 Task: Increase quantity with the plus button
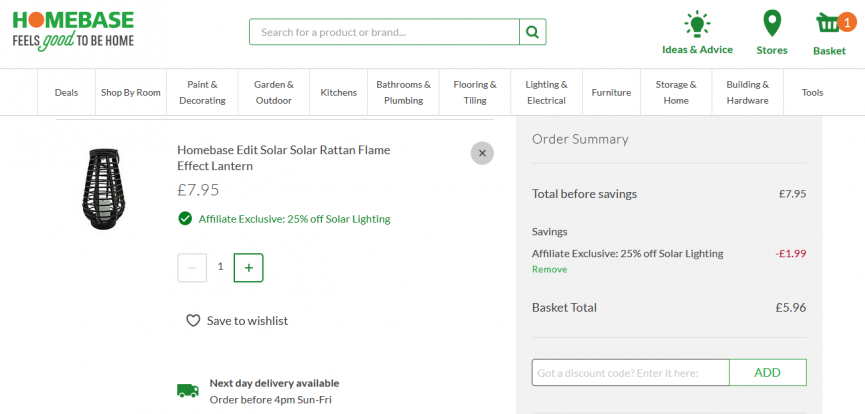(x=249, y=268)
